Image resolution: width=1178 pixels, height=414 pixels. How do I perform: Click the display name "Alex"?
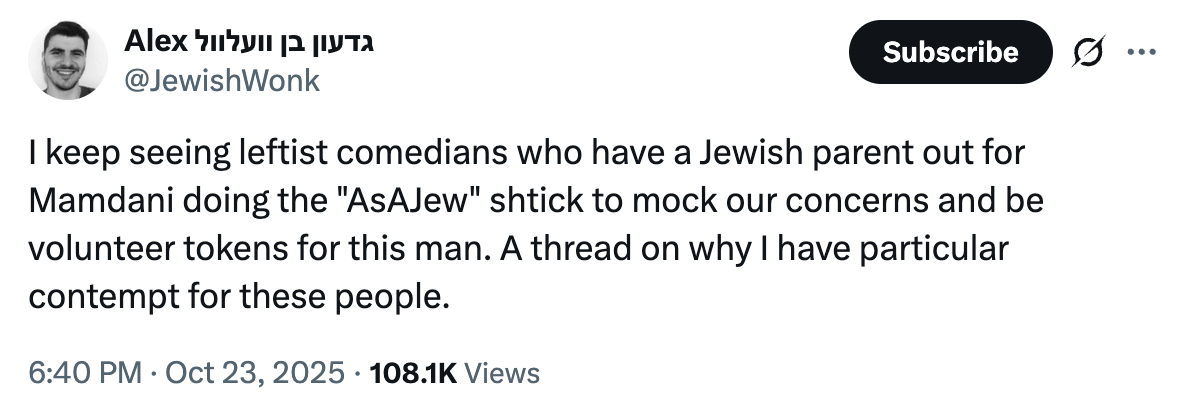point(150,43)
